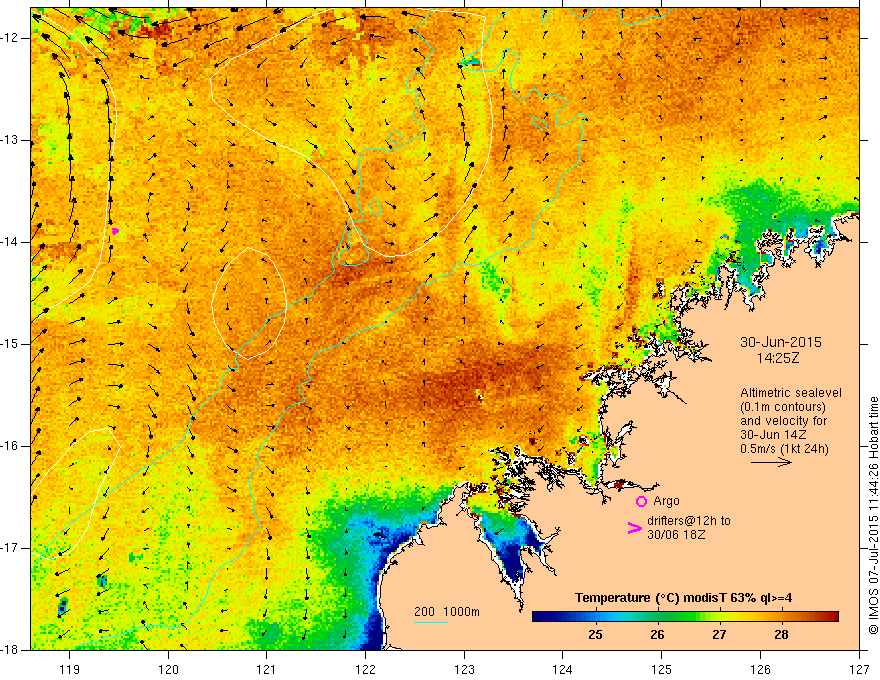880x680 pixels.
Task: Click the -18 latitude axis label
Action: (x=11, y=650)
